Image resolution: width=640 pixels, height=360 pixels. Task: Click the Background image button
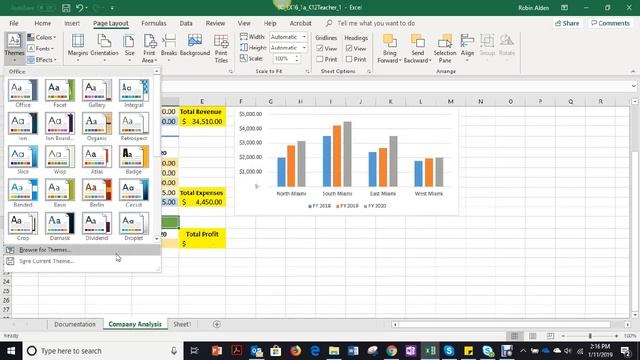[195, 46]
